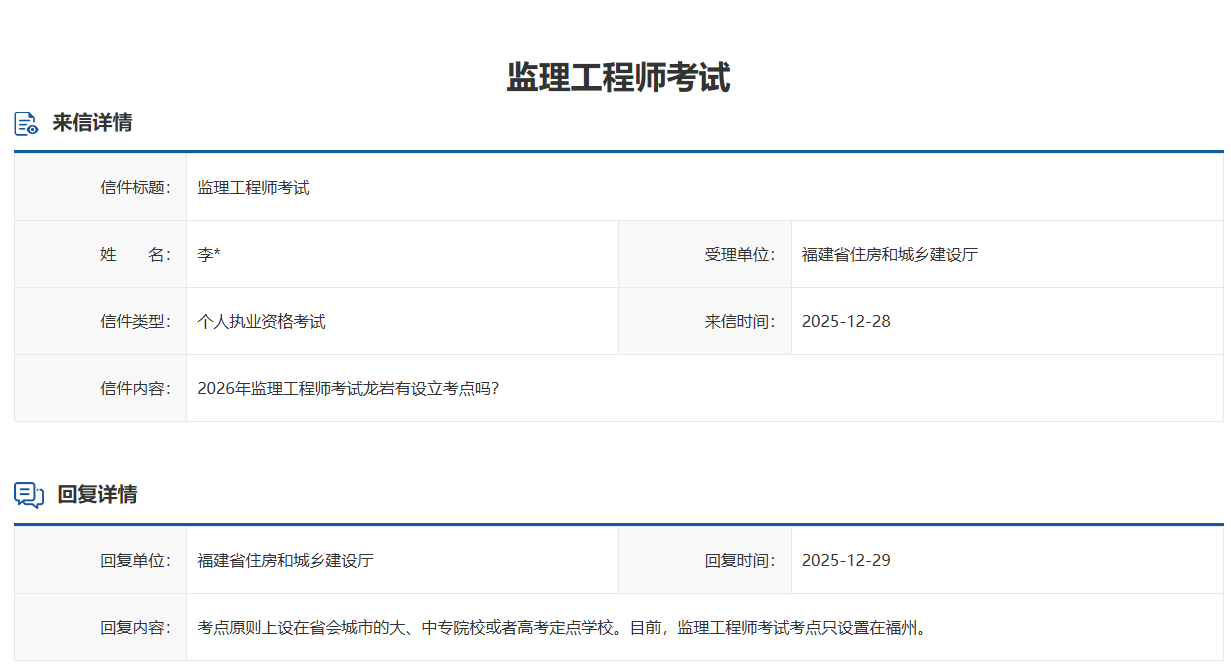The height and width of the screenshot is (666, 1231).
Task: Click the 信件标题 value text
Action: pyautogui.click(x=253, y=187)
